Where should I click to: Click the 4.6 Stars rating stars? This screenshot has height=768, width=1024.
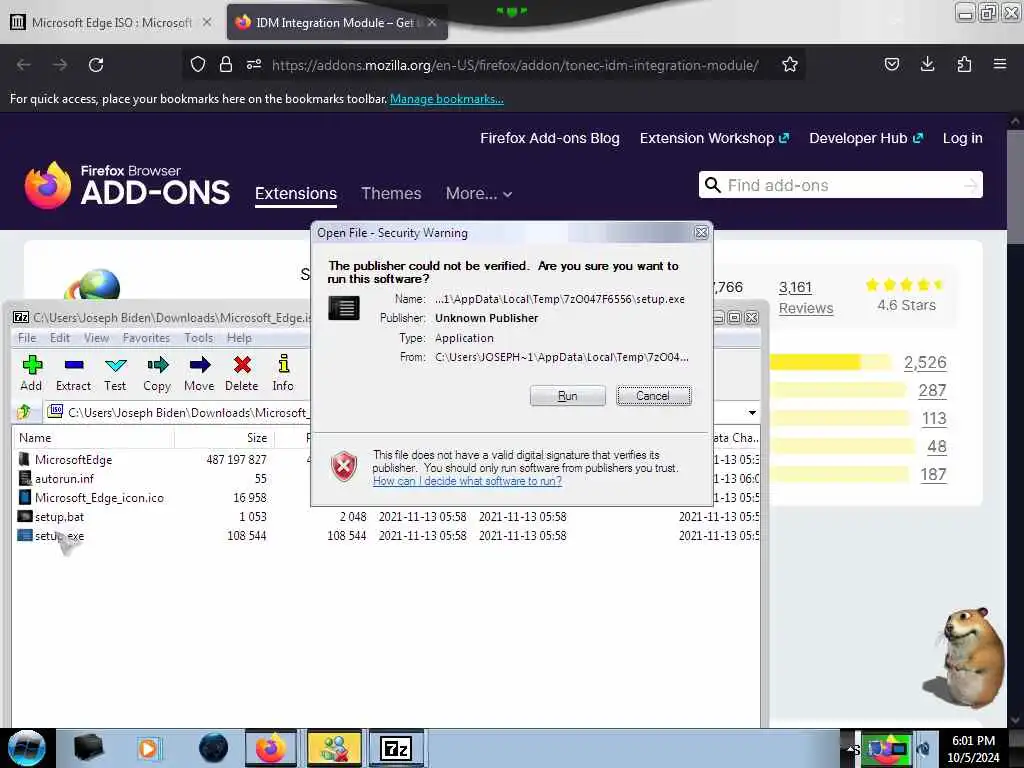[905, 285]
